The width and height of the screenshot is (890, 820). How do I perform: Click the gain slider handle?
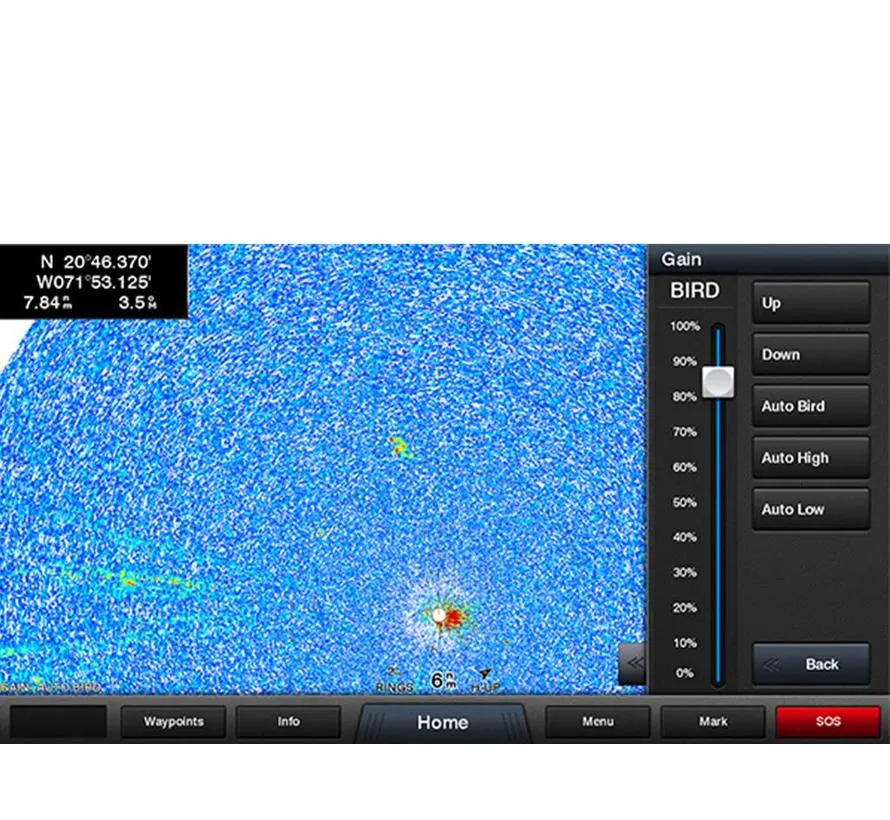click(x=718, y=382)
